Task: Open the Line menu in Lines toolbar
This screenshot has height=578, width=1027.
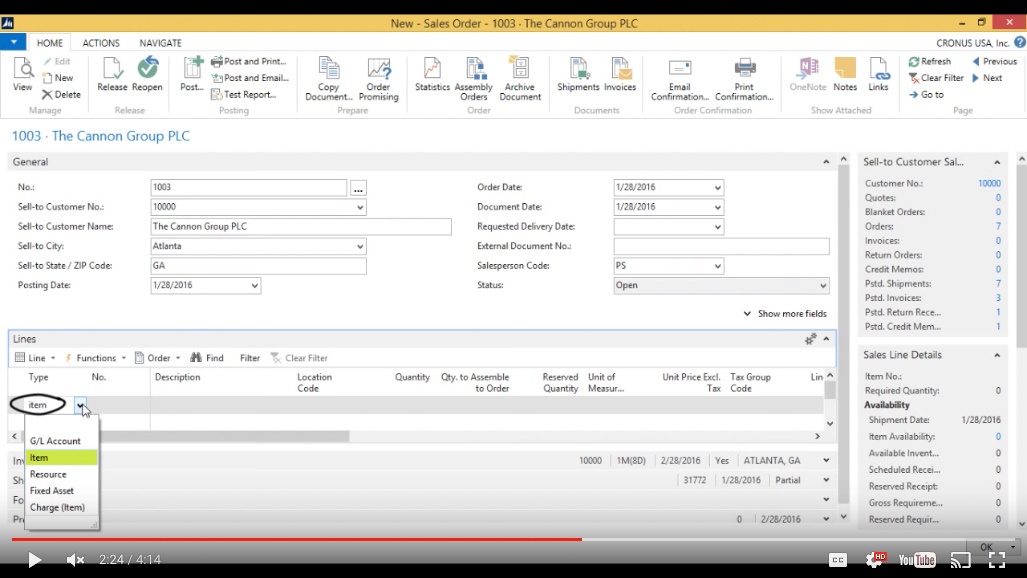Action: [x=35, y=358]
